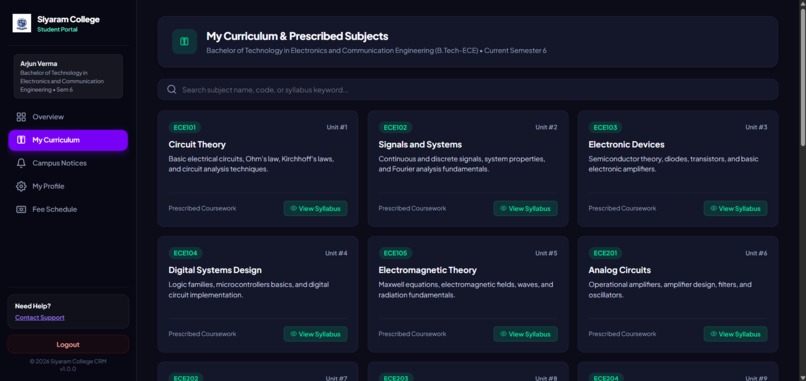806x381 pixels.
Task: View Syllabus for Circuit Theory
Action: pyautogui.click(x=316, y=208)
